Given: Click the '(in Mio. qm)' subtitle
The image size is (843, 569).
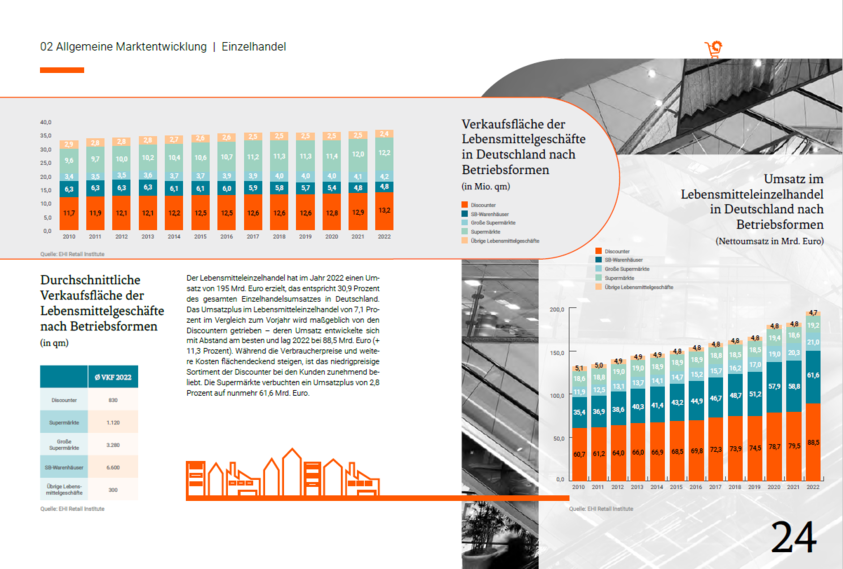Looking at the screenshot, I should [x=485, y=187].
